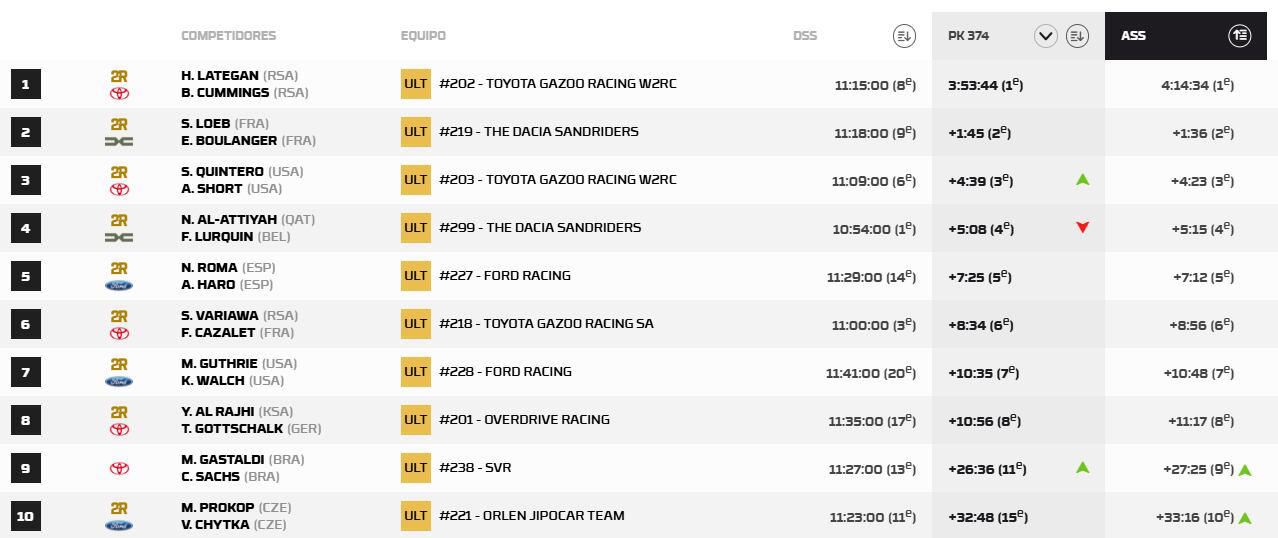Click Ford logo in M. Prokop row
This screenshot has height=538, width=1278.
pyautogui.click(x=119, y=526)
